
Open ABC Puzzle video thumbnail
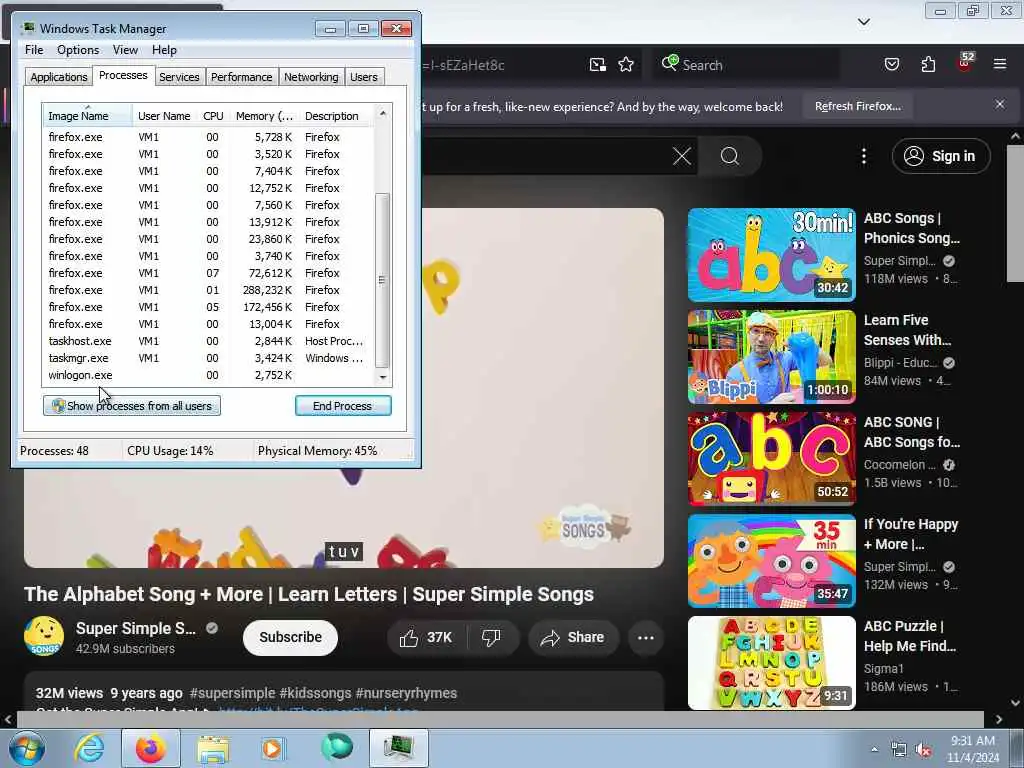point(771,662)
